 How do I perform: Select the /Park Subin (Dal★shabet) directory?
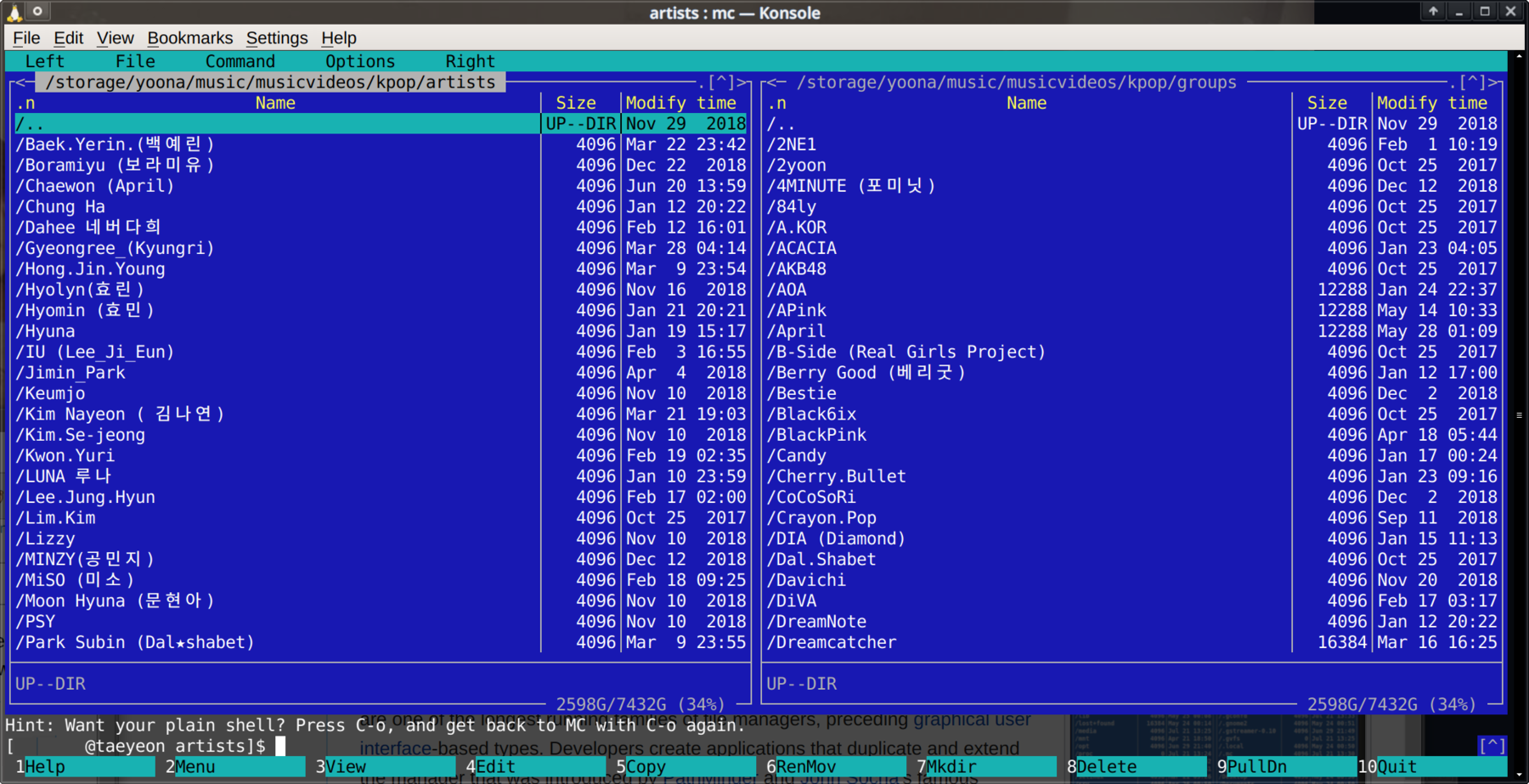click(x=134, y=642)
